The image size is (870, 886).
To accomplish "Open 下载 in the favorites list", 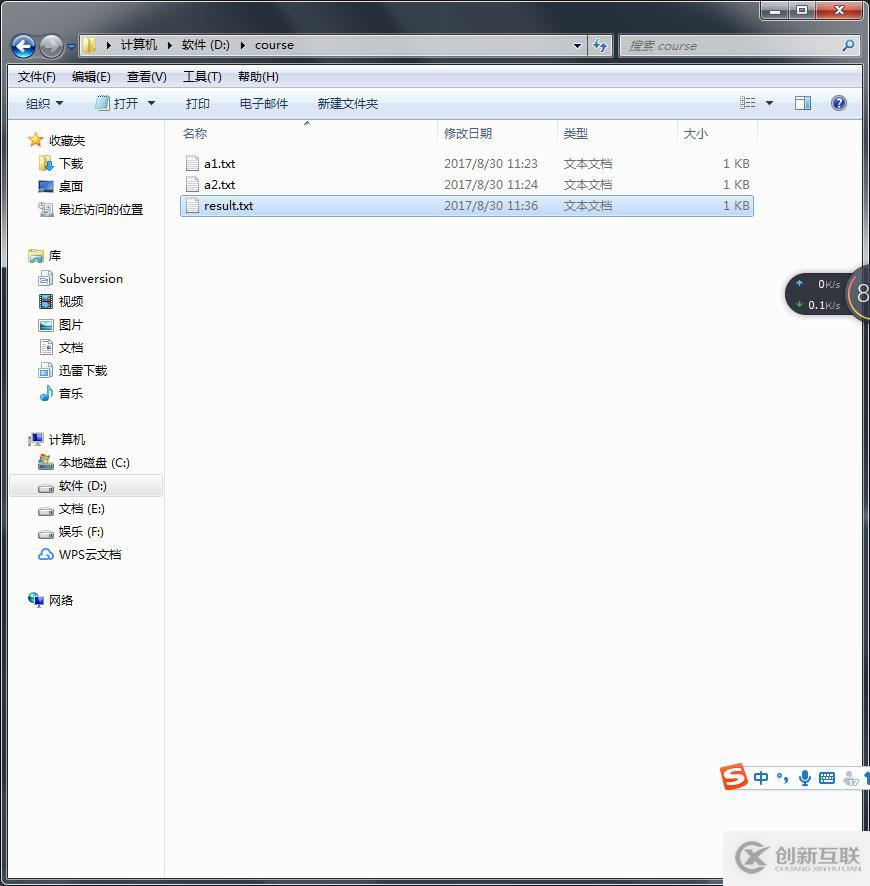I will pyautogui.click(x=71, y=163).
